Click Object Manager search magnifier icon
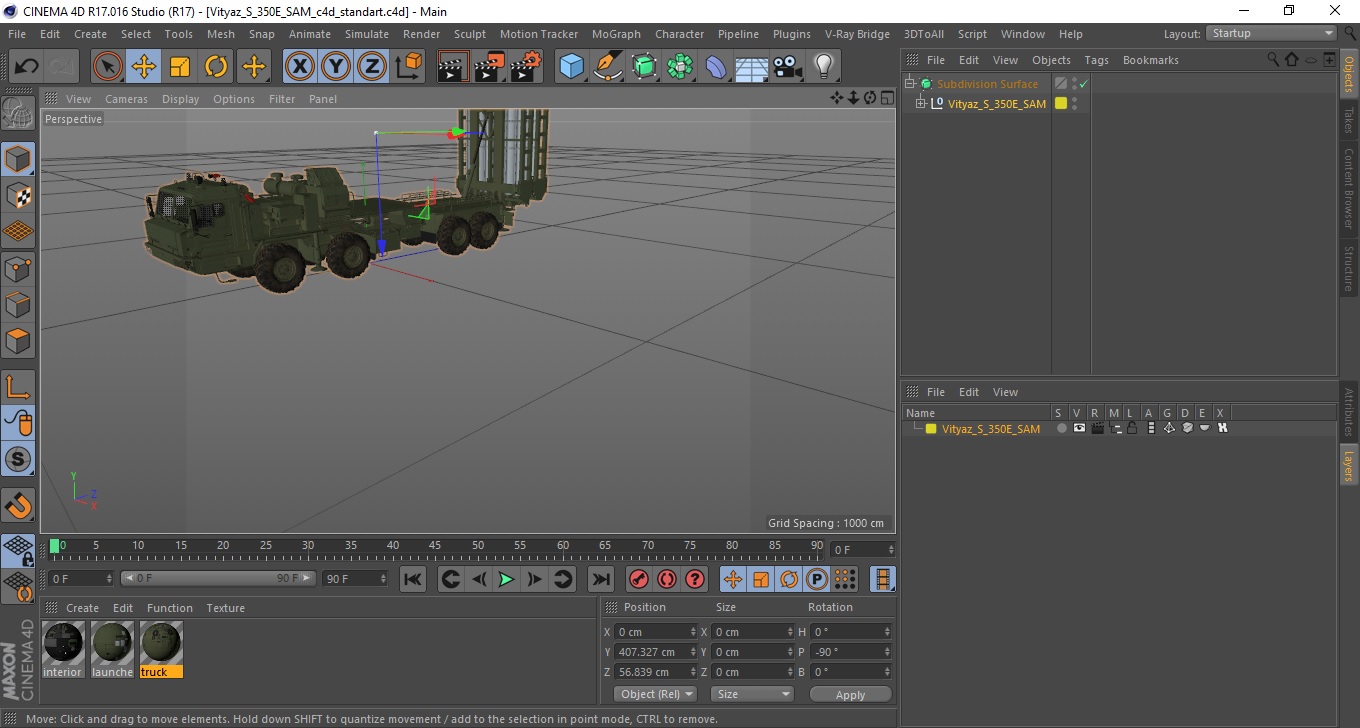Screen dimensions: 1360x728 1273,60
